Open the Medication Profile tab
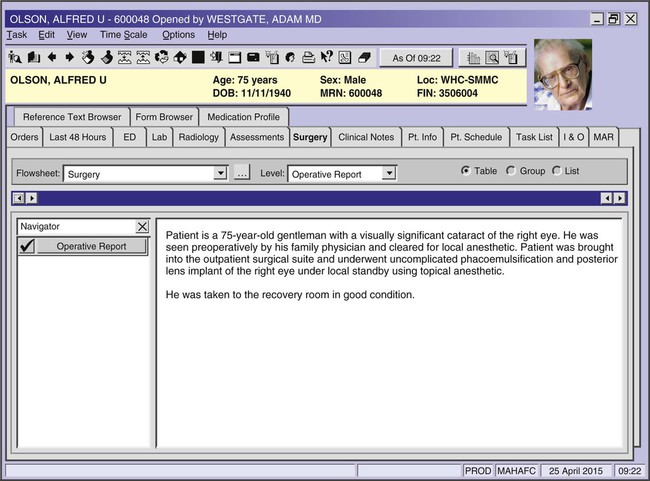The image size is (650, 481). coord(243,117)
